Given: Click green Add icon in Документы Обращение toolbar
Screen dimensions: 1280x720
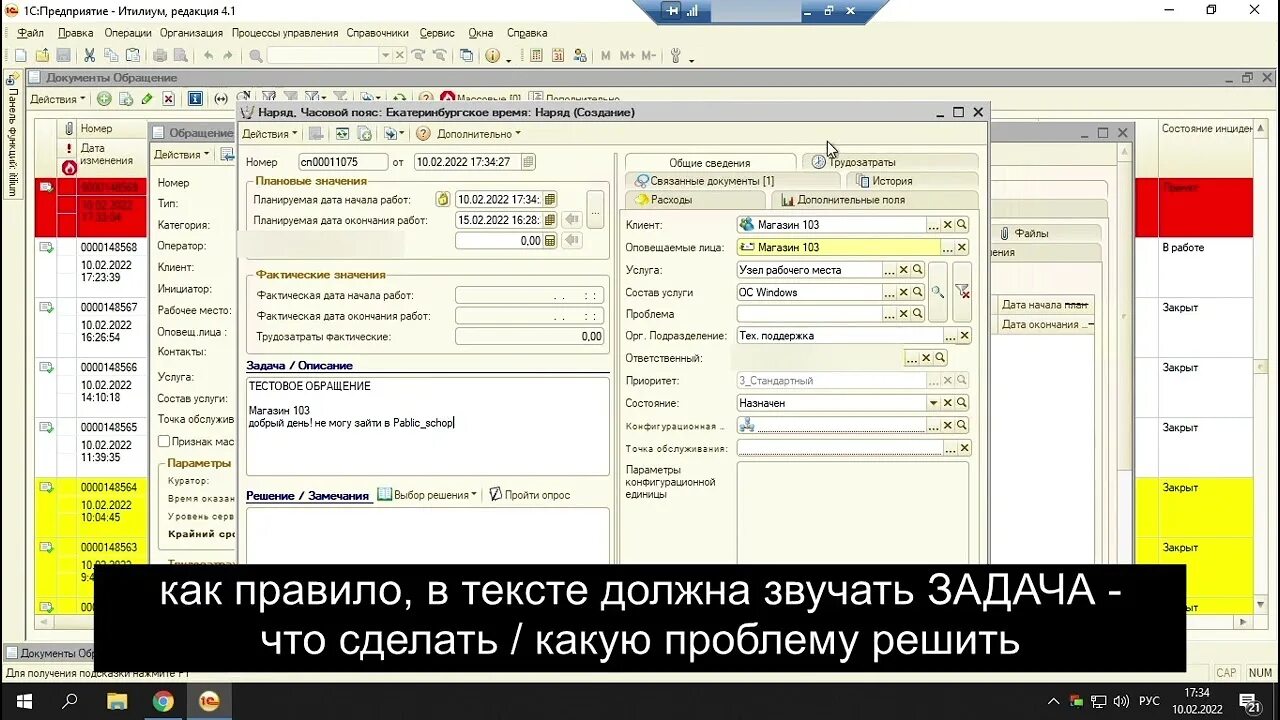Looking at the screenshot, I should coord(104,99).
